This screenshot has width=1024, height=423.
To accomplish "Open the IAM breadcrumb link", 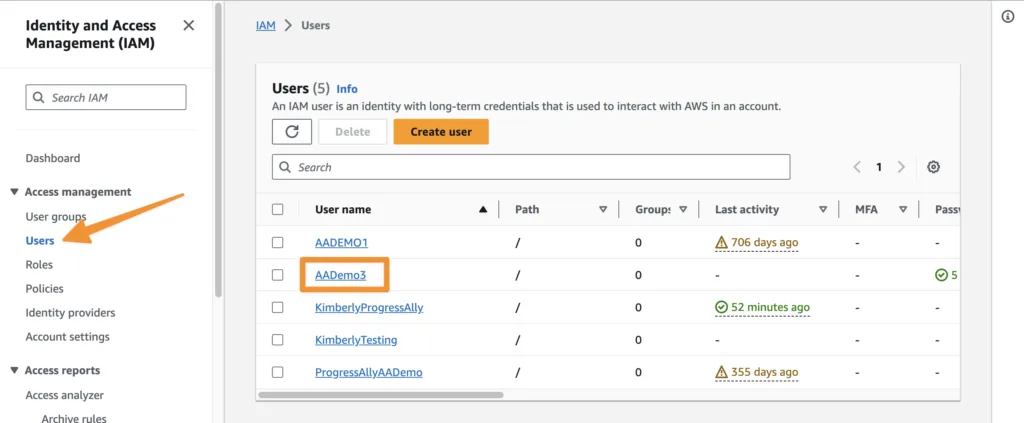I will click(266, 25).
